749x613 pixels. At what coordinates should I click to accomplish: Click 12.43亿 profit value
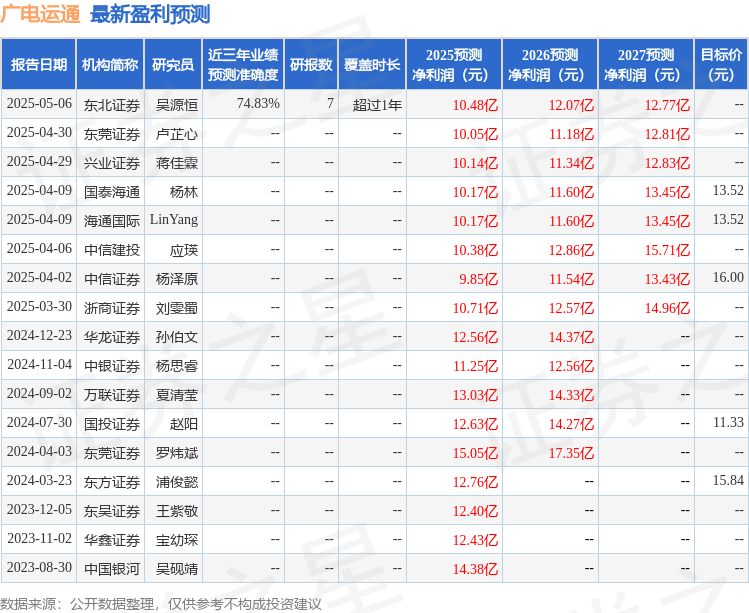pos(475,540)
